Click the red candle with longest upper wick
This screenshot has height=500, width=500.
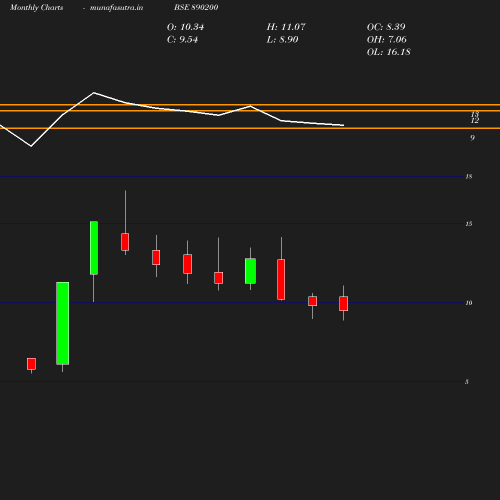point(125,242)
